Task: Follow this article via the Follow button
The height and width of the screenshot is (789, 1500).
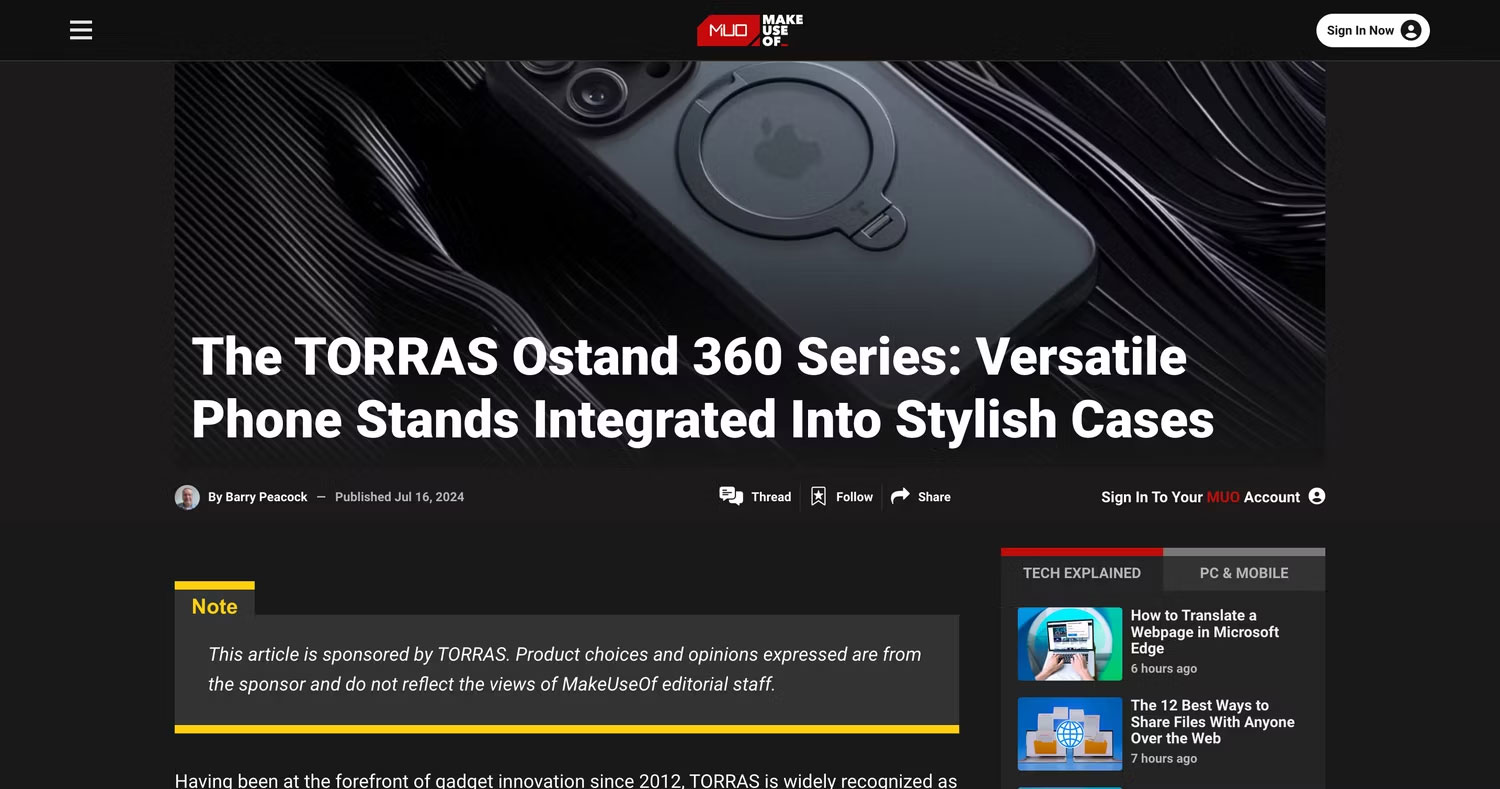Action: point(841,496)
